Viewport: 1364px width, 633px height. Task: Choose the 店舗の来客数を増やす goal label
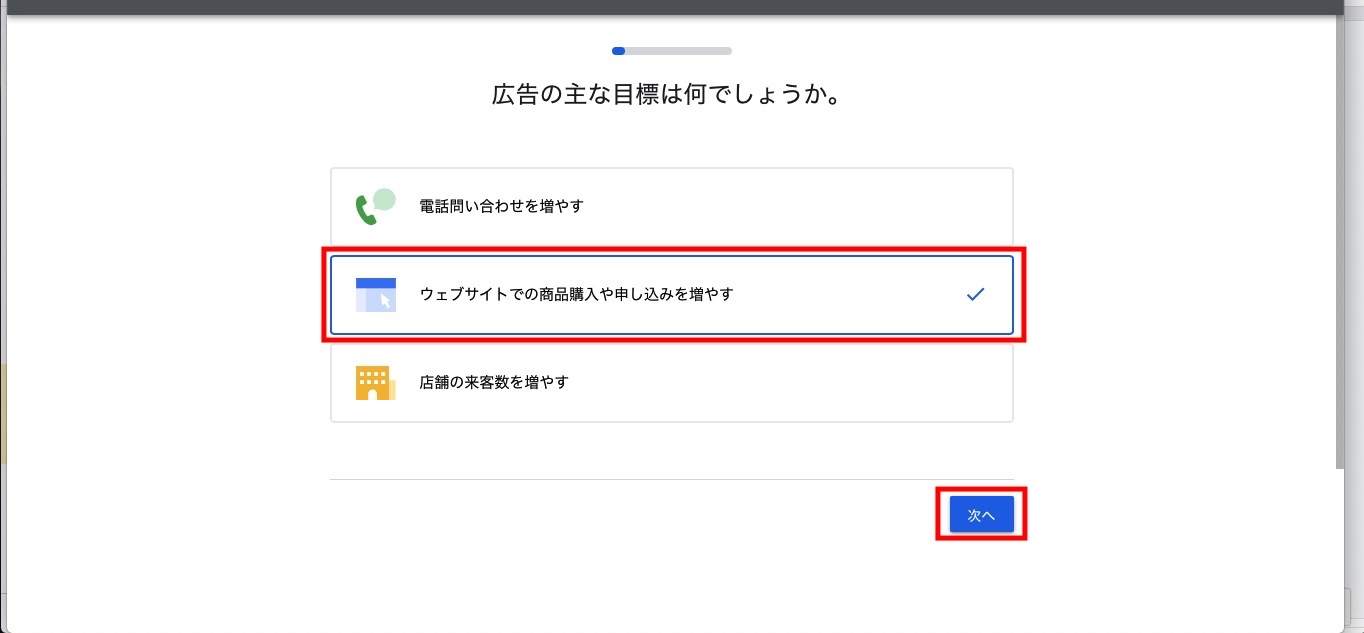(x=494, y=382)
